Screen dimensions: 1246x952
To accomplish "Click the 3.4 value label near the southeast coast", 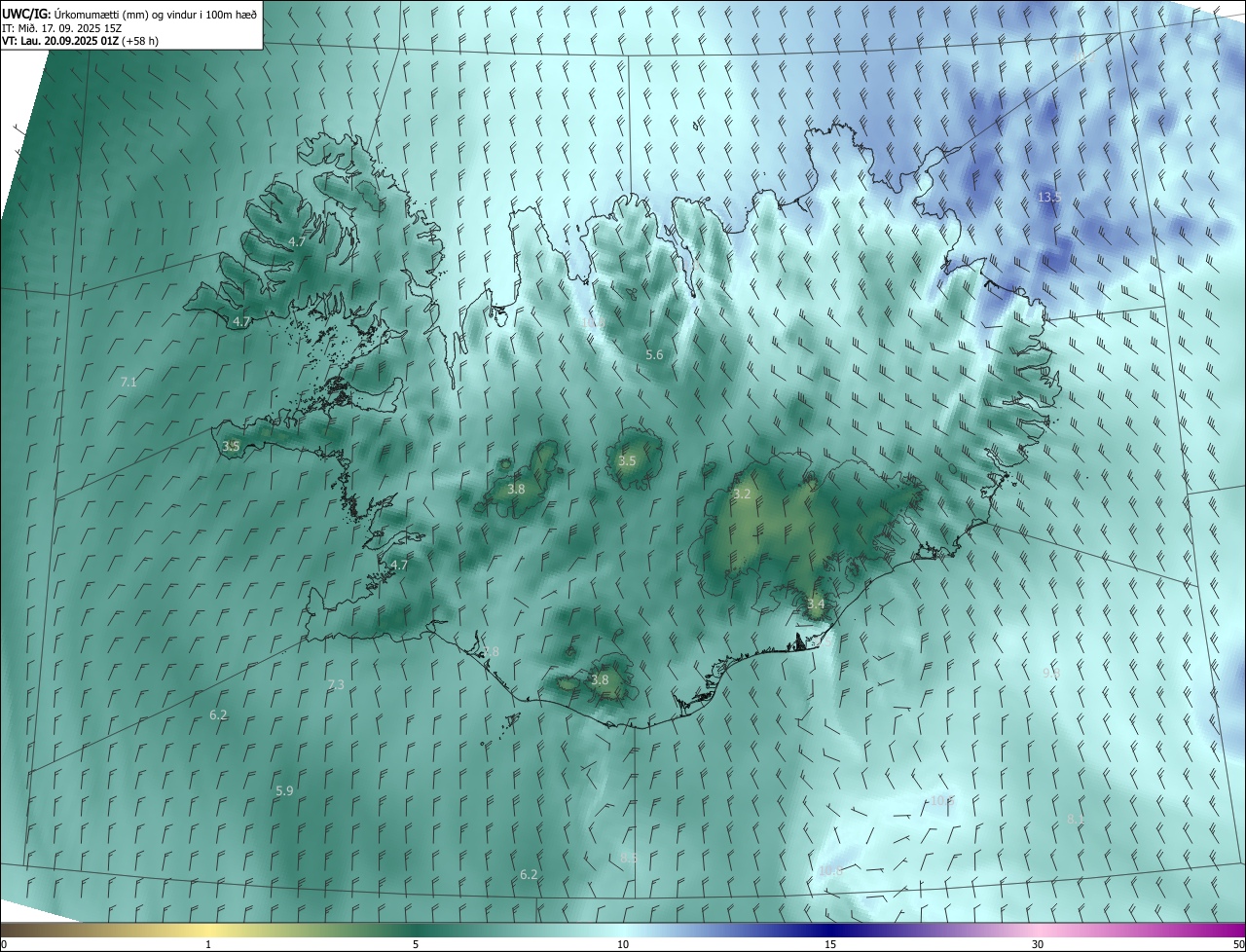I will click(x=816, y=604).
